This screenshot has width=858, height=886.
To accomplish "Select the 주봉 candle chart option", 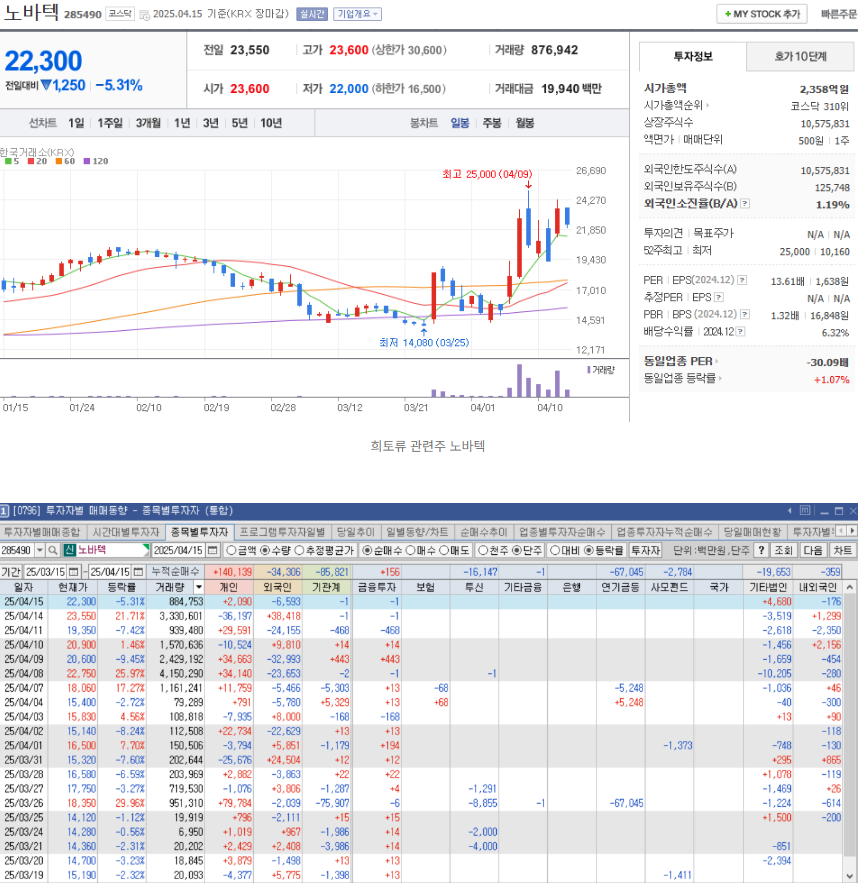I will (492, 123).
